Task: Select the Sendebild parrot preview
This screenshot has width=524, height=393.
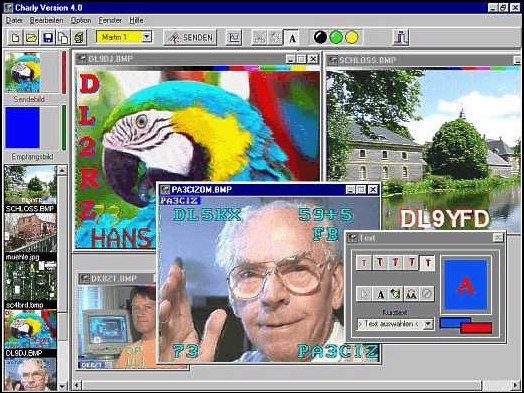Action: 23,72
